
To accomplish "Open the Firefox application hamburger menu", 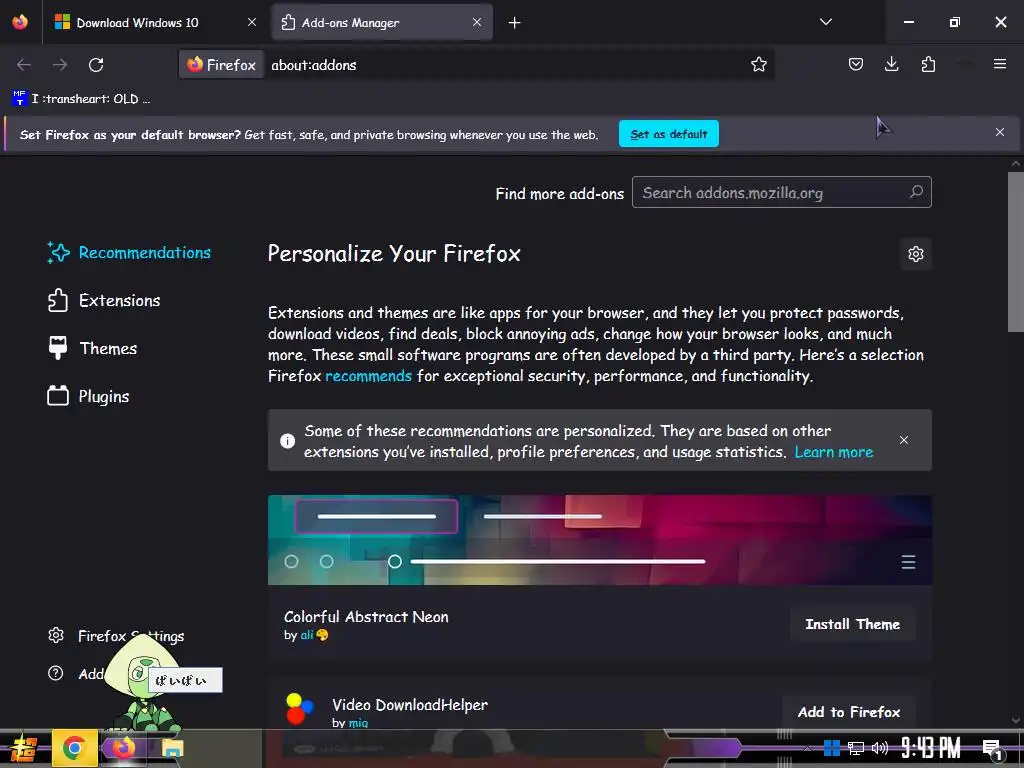I will (x=999, y=64).
